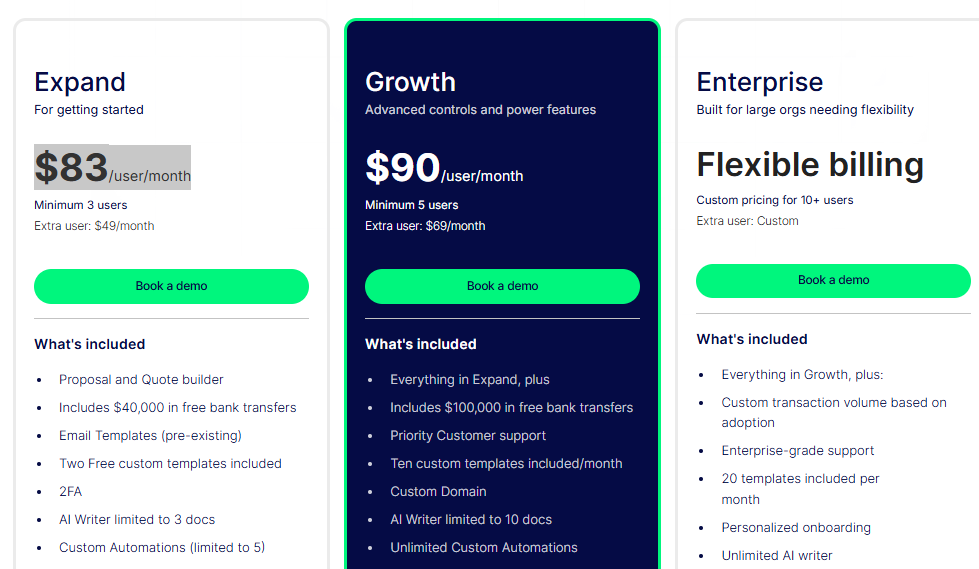979x569 pixels.
Task: Click the Growth plan title
Action: 410,82
